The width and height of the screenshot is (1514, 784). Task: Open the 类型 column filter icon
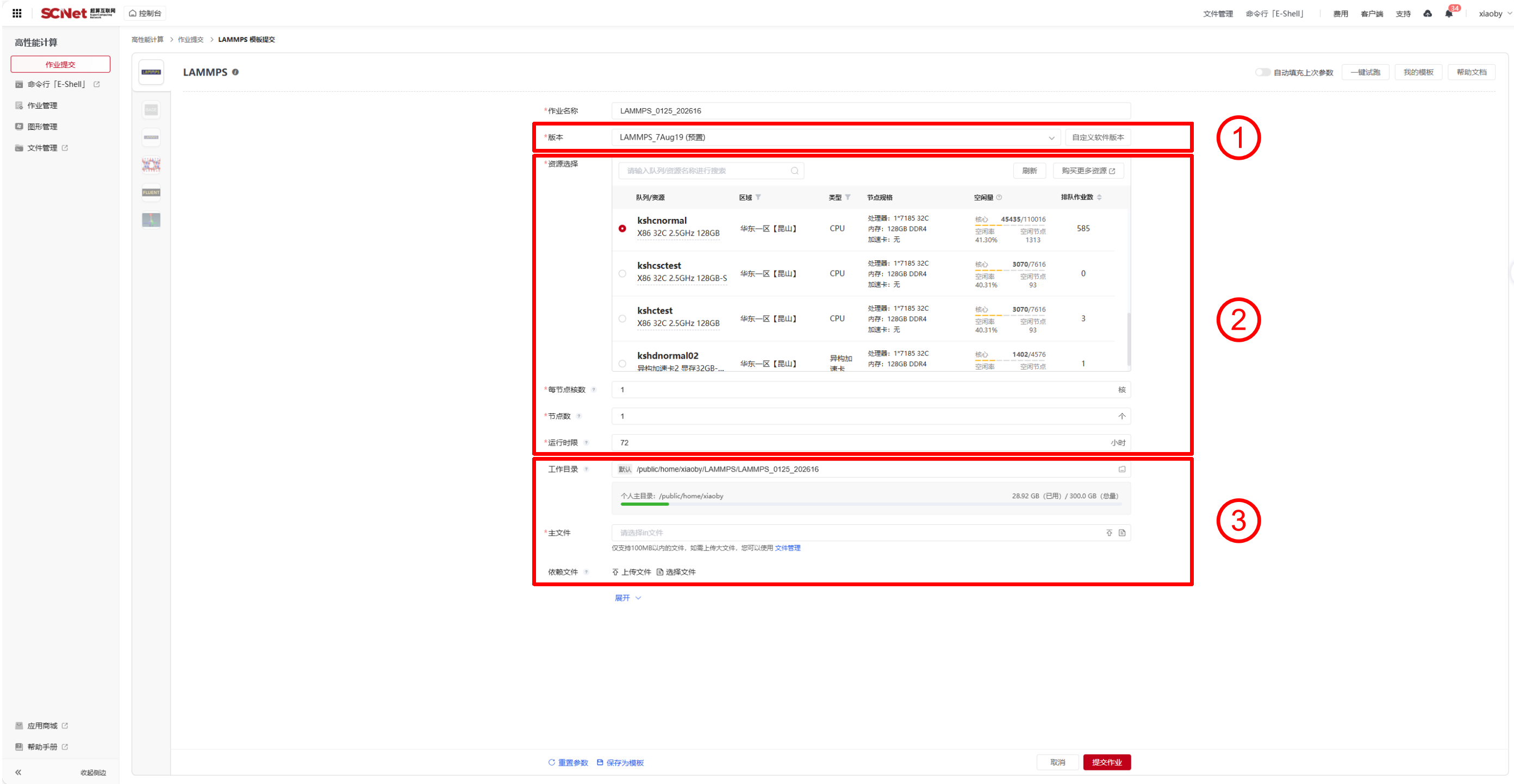[848, 197]
